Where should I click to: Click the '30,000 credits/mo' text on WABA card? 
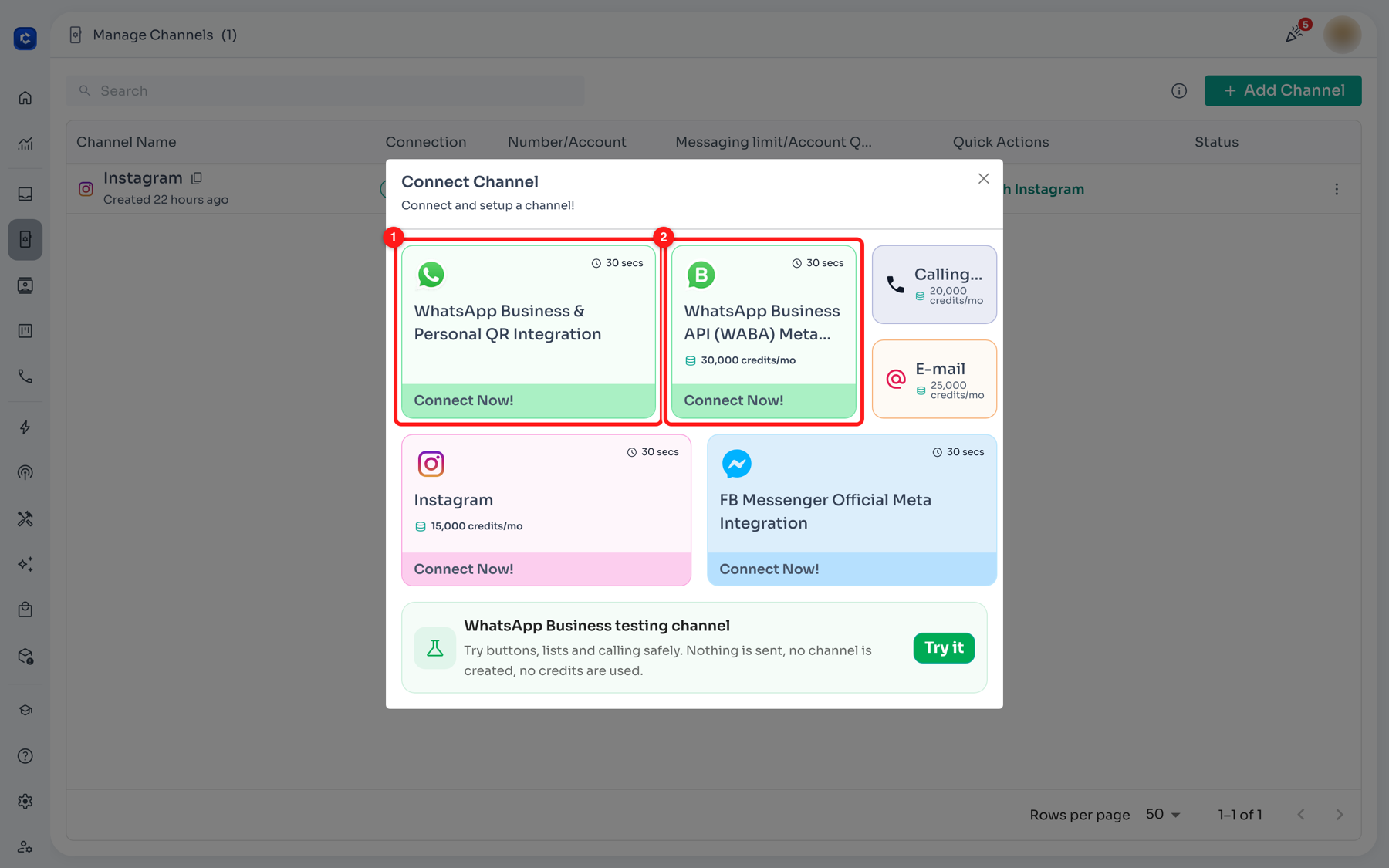(748, 360)
